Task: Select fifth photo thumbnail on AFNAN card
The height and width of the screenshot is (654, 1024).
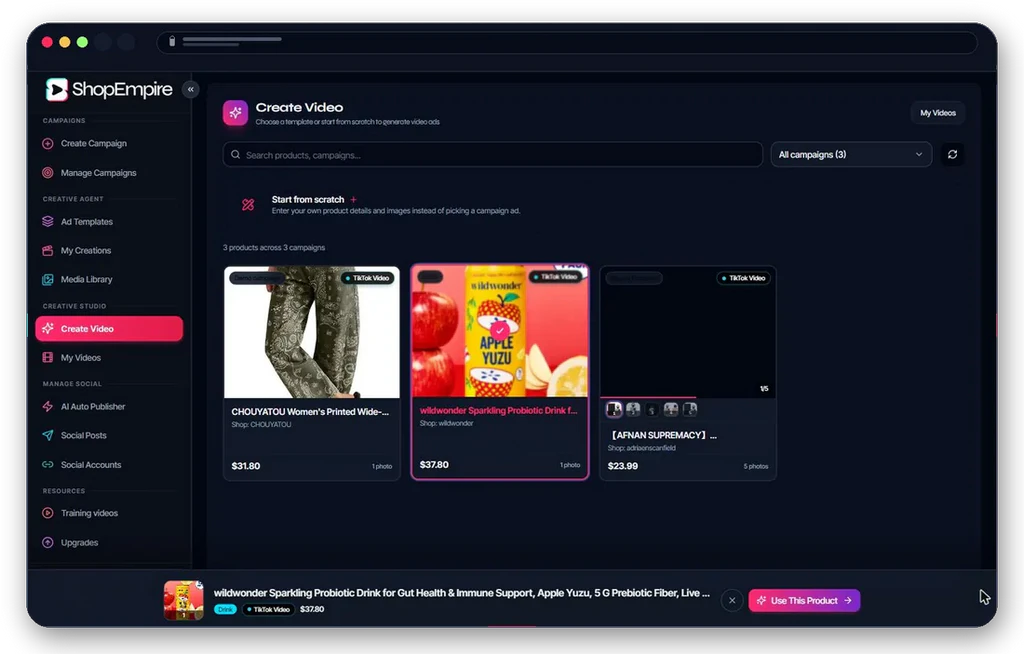Action: click(x=690, y=410)
